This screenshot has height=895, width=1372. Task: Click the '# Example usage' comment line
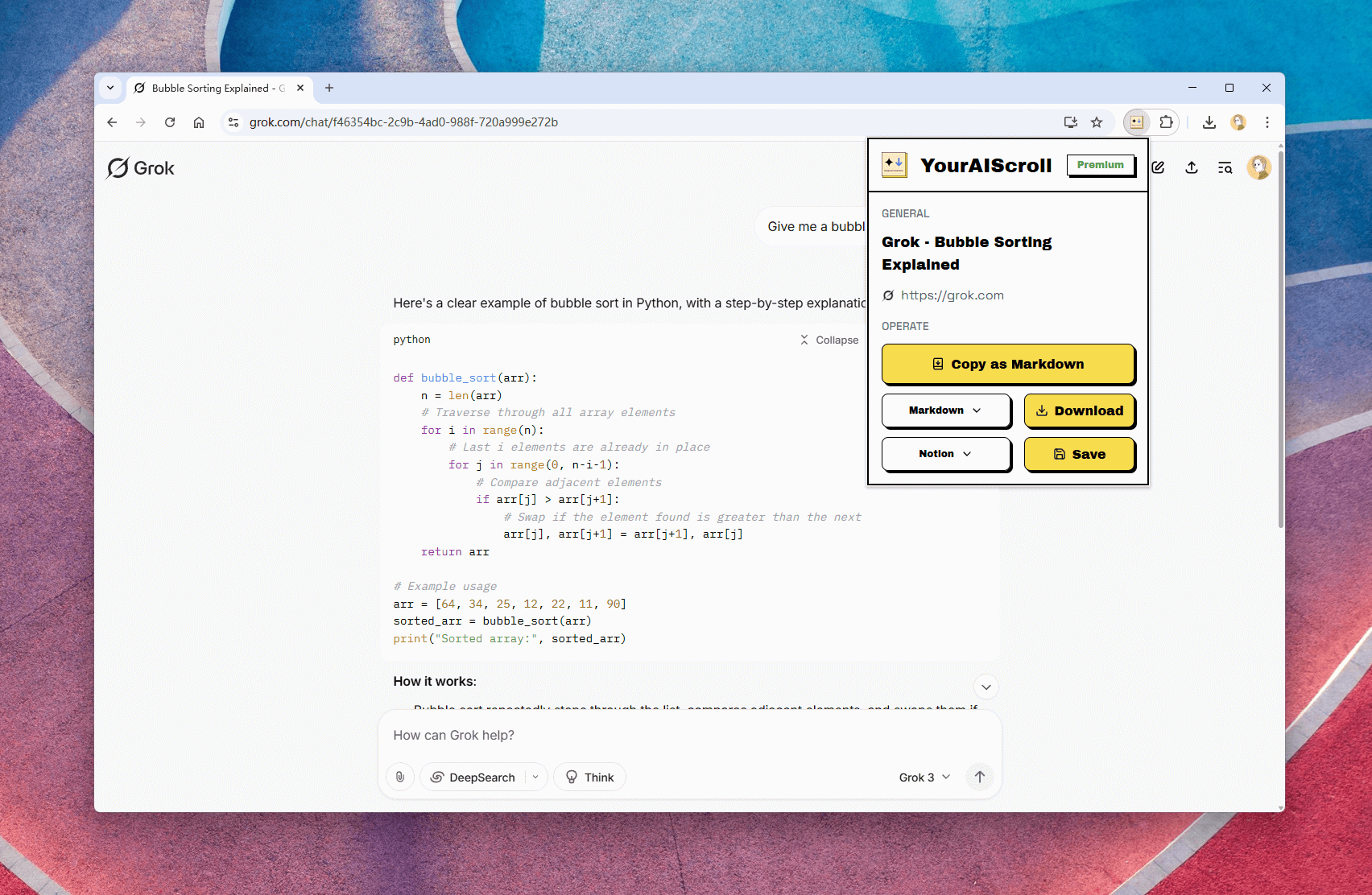pyautogui.click(x=445, y=587)
